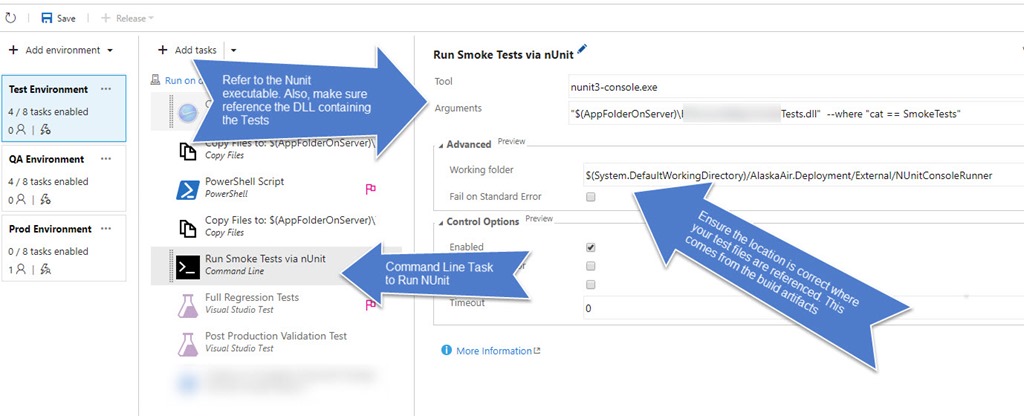Image resolution: width=1024 pixels, height=416 pixels.
Task: Tick the checkbox directly above Timeout field
Action: 591,285
